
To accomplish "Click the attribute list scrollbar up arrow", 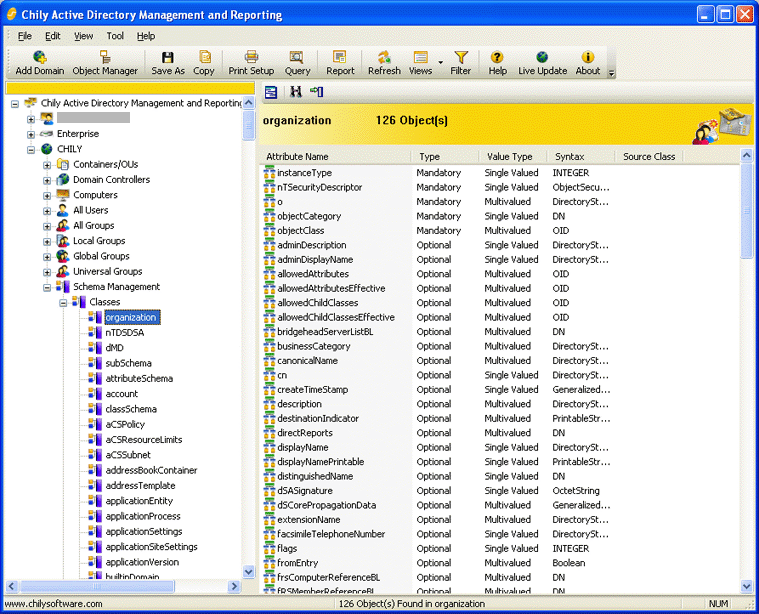I will click(746, 155).
